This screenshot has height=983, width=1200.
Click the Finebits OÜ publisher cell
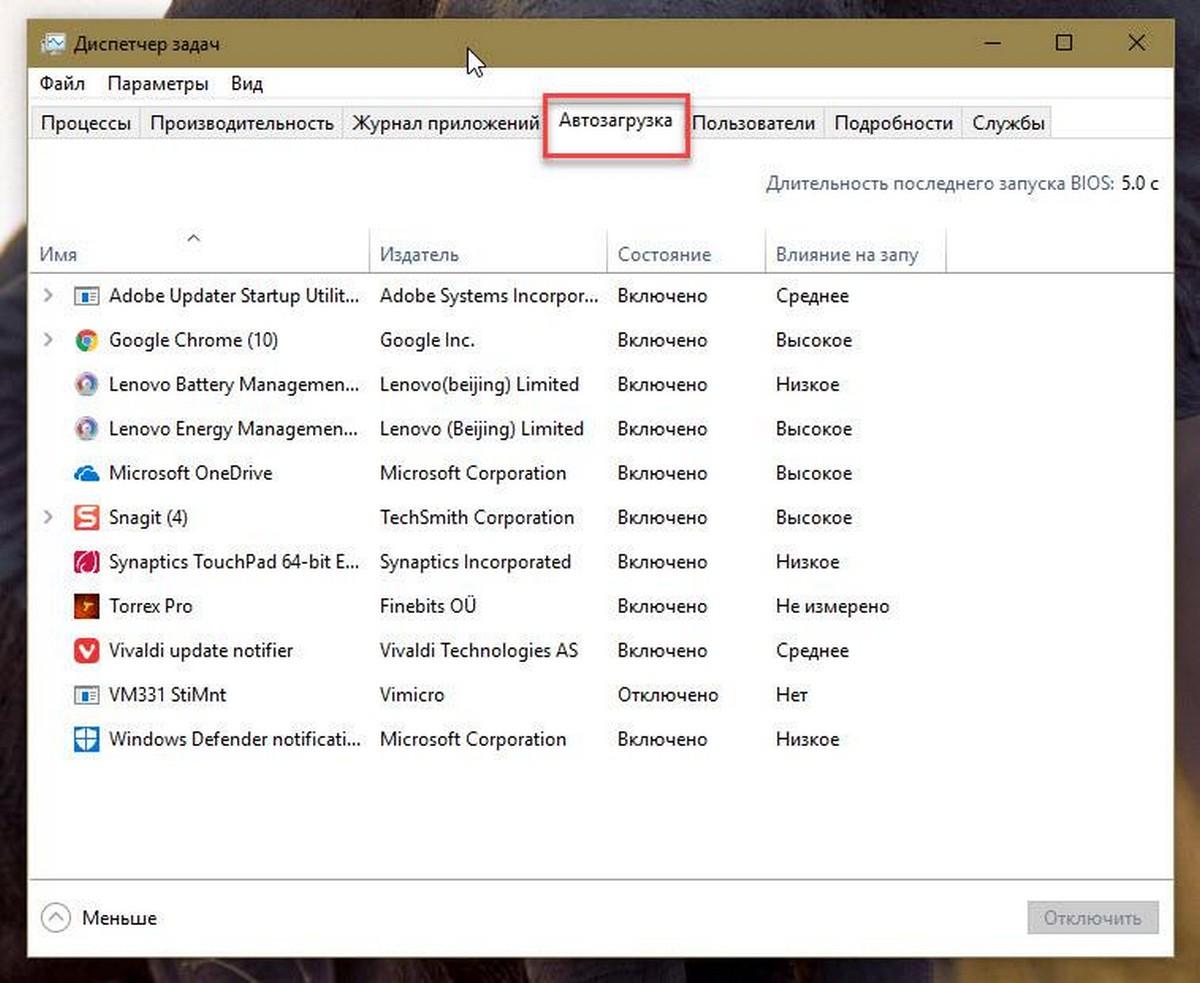pyautogui.click(x=428, y=606)
